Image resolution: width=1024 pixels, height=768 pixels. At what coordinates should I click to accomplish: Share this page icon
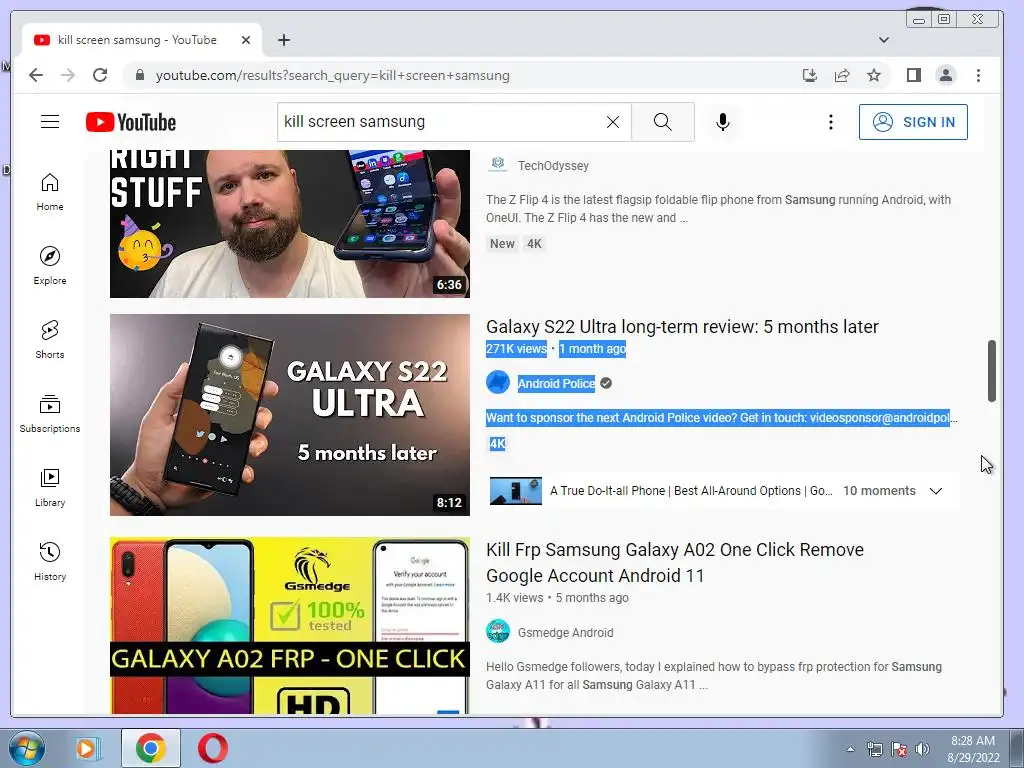click(x=842, y=75)
